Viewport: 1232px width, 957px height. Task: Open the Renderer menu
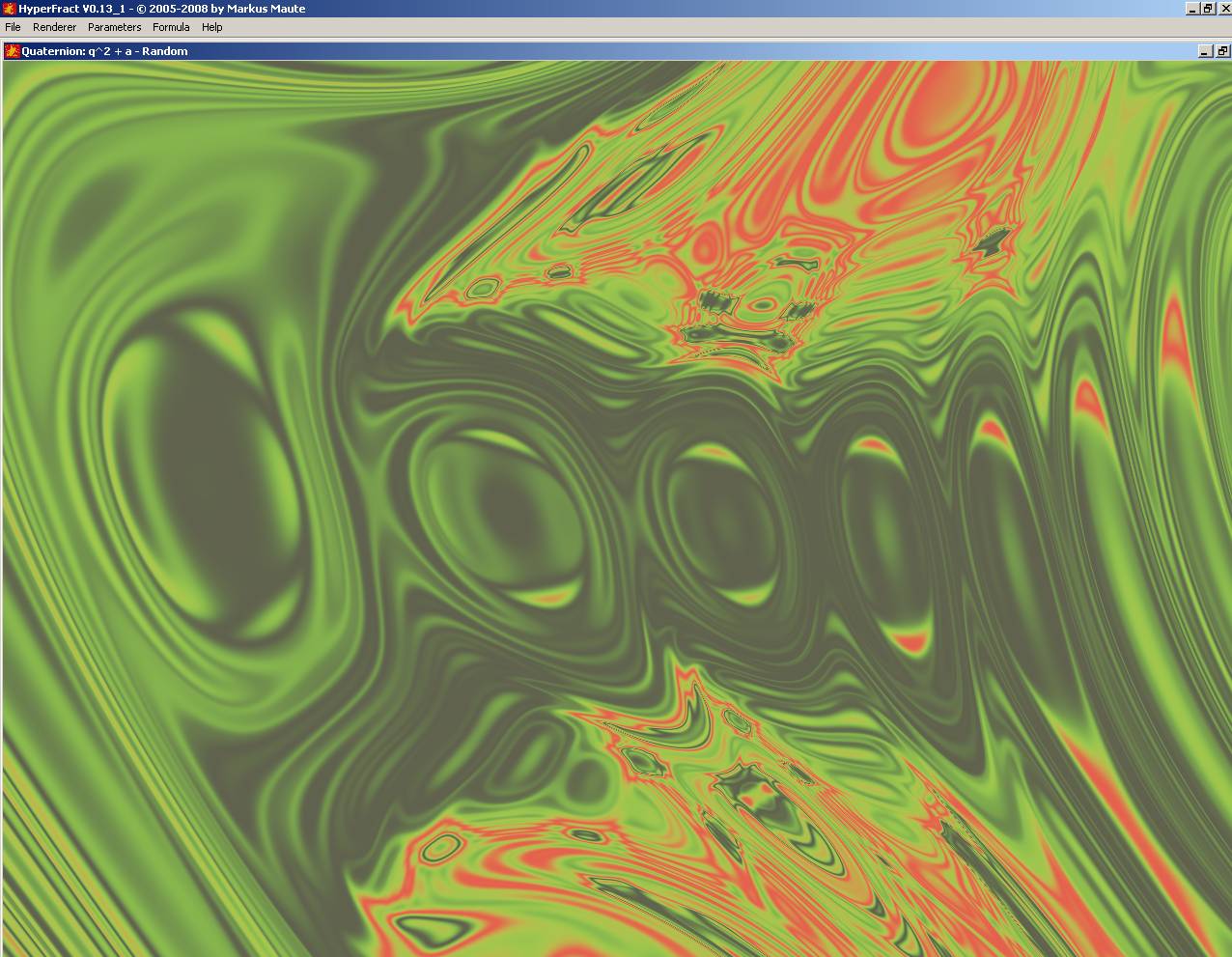click(54, 27)
